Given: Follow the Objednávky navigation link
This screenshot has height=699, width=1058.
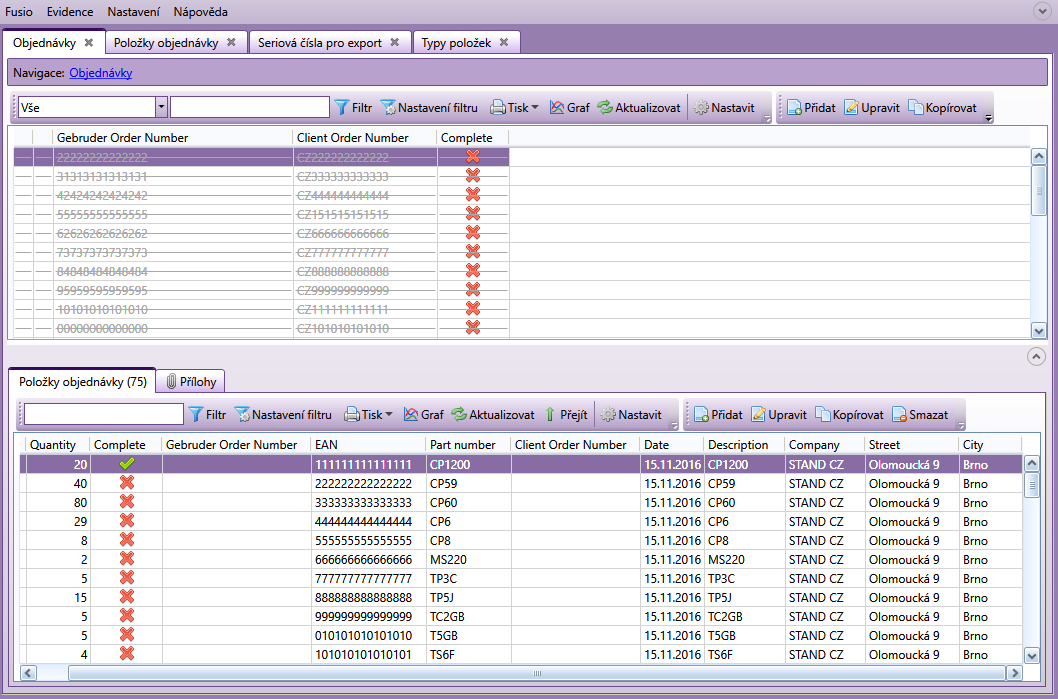Looking at the screenshot, I should click(x=101, y=73).
